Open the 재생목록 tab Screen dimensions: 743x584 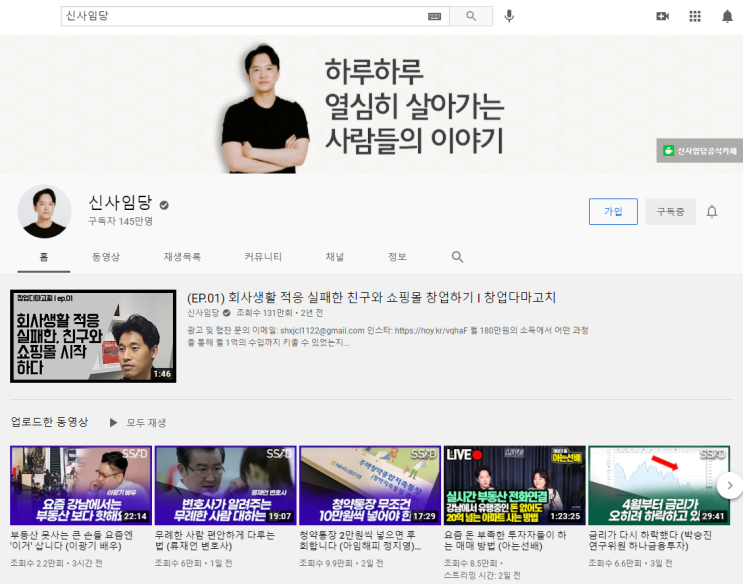[182, 257]
